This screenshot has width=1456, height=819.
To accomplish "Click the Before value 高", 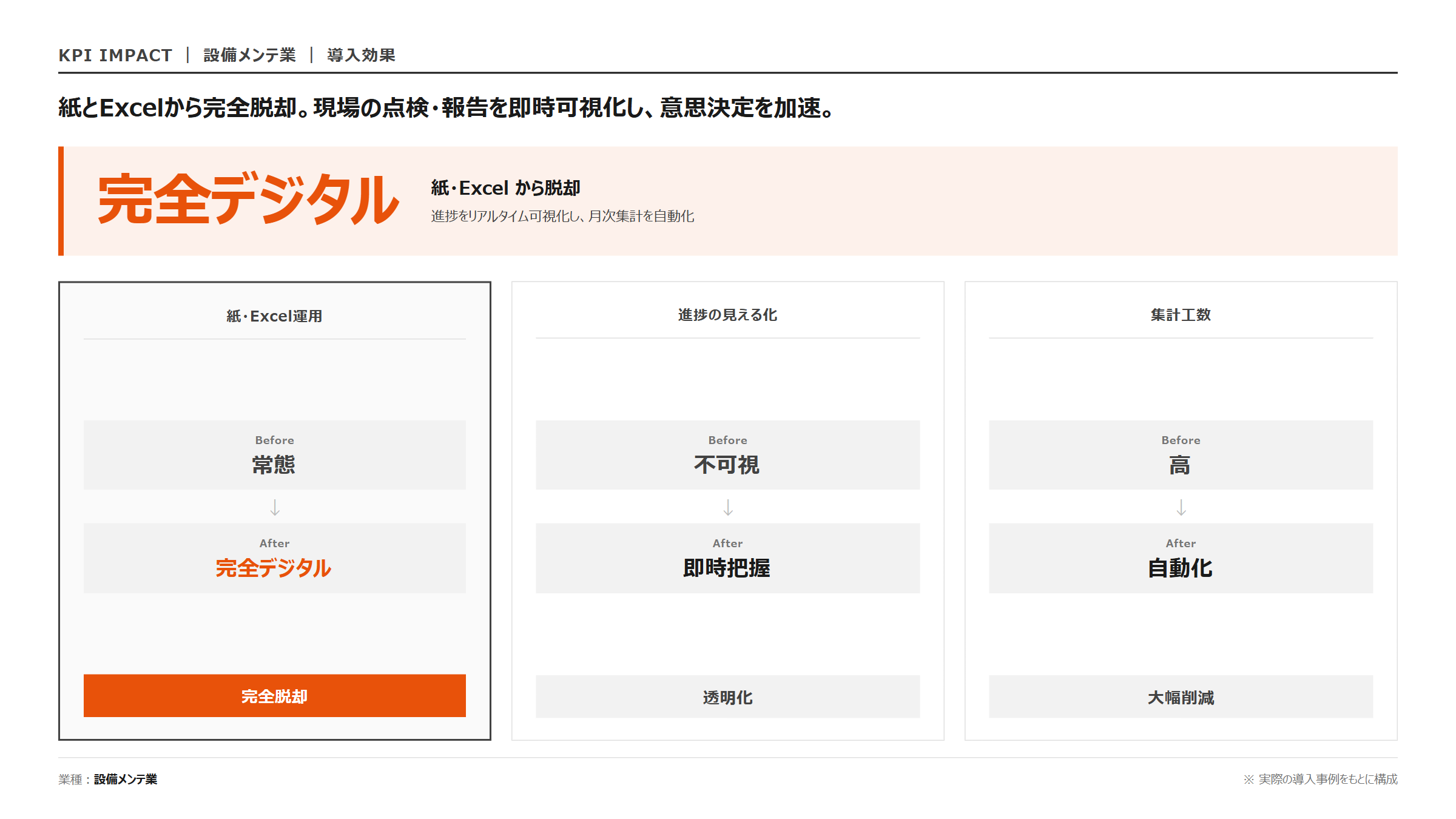I will (1180, 465).
